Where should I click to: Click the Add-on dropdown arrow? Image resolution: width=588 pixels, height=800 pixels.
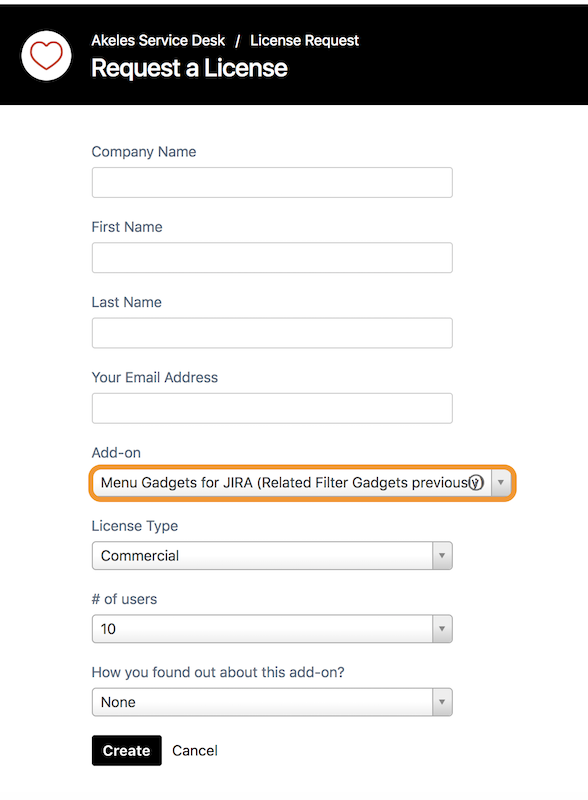coord(501,483)
